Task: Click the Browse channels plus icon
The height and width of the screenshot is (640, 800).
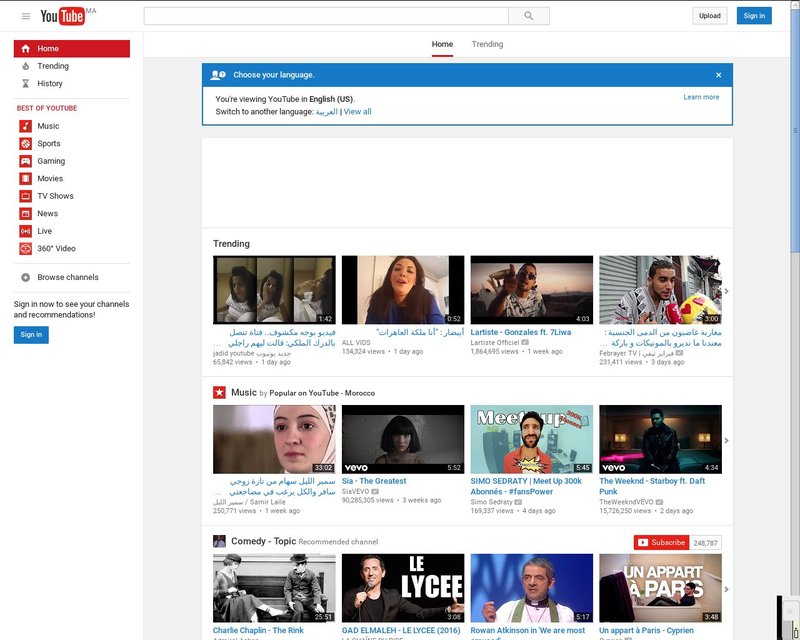Action: coord(26,277)
